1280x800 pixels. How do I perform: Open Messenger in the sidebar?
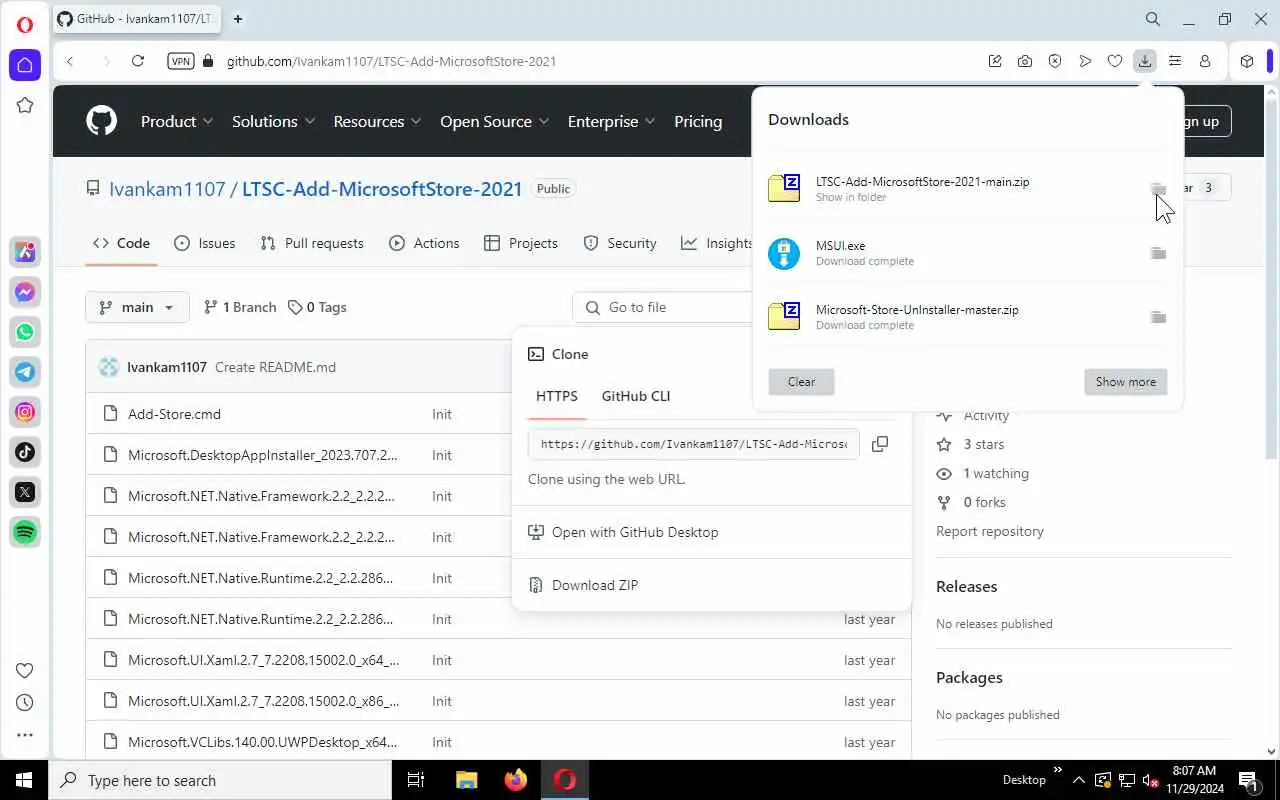[25, 292]
